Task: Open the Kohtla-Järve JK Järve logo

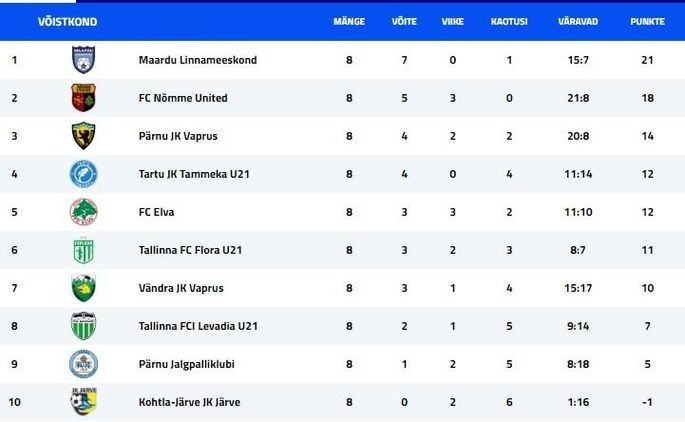Action: coord(83,401)
